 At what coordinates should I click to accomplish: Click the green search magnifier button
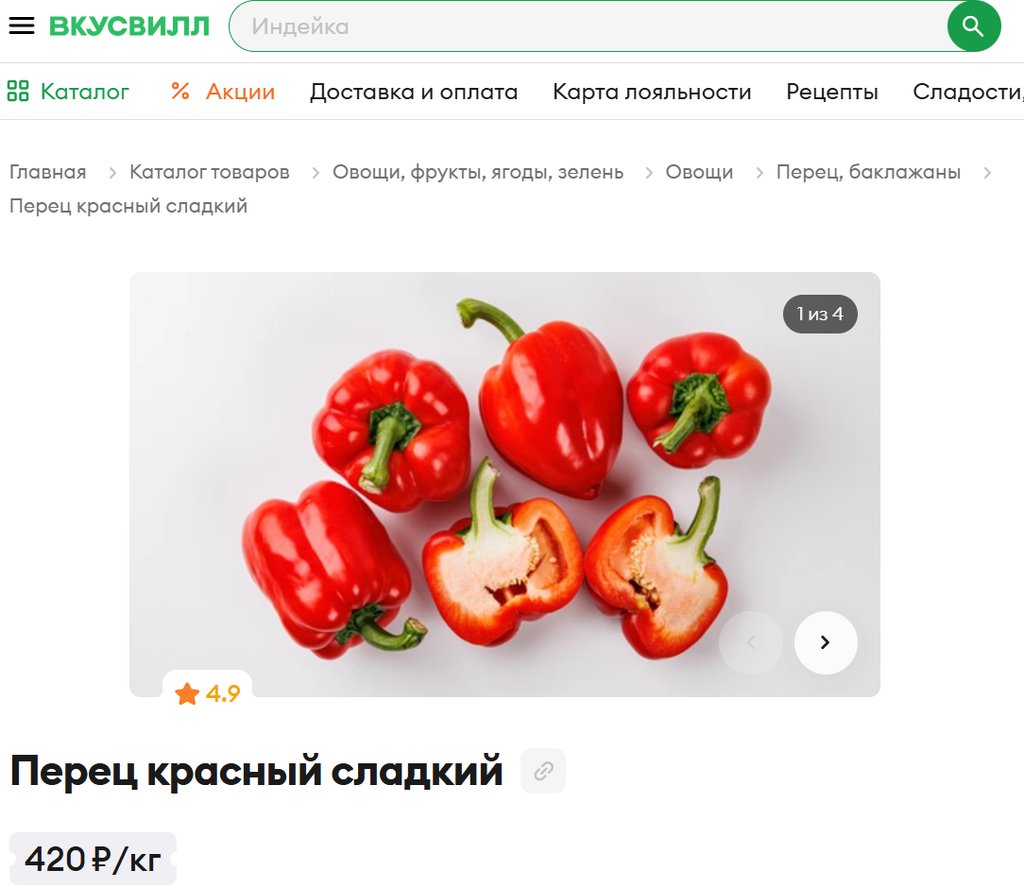[x=973, y=26]
